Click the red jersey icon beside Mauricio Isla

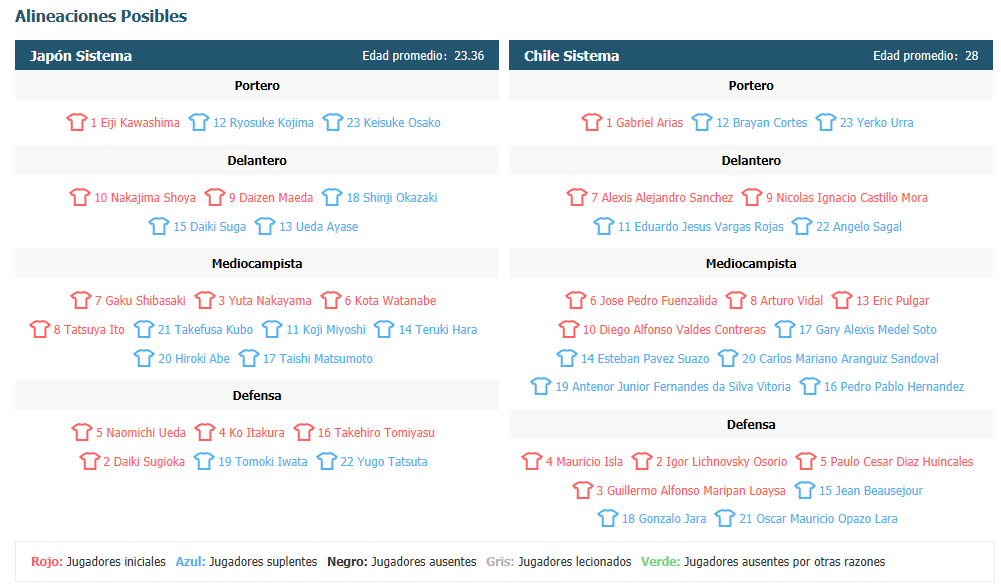click(x=532, y=461)
